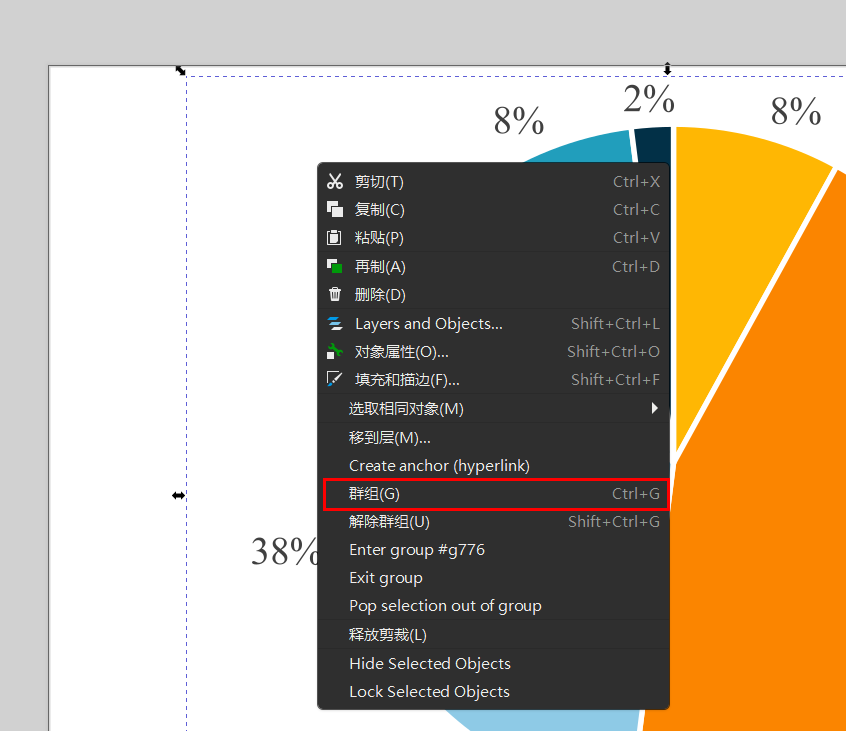Image resolution: width=846 pixels, height=731 pixels.
Task: Click the Layers and Objects stack icon
Action: tap(335, 324)
